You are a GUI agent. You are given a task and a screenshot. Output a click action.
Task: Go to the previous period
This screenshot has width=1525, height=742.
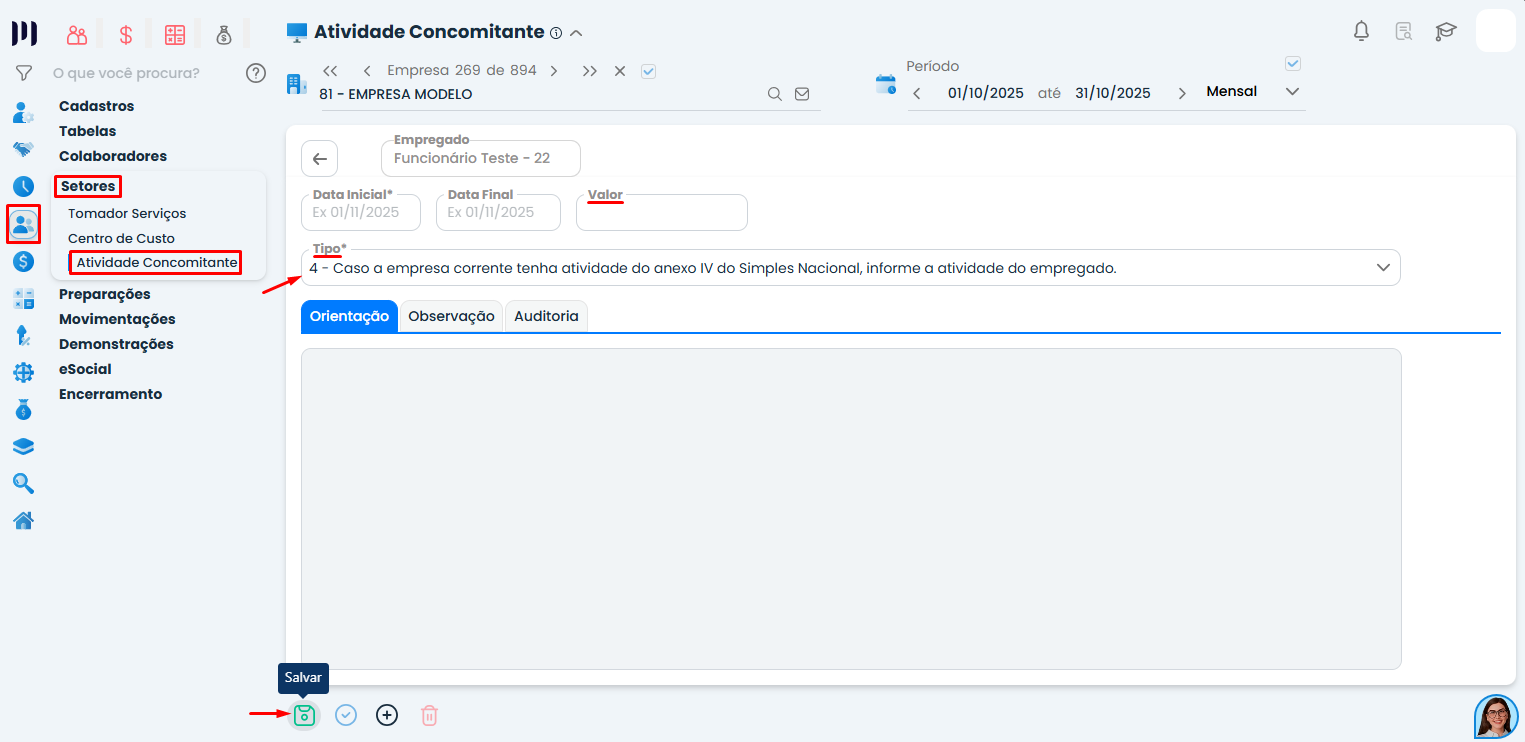point(916,93)
